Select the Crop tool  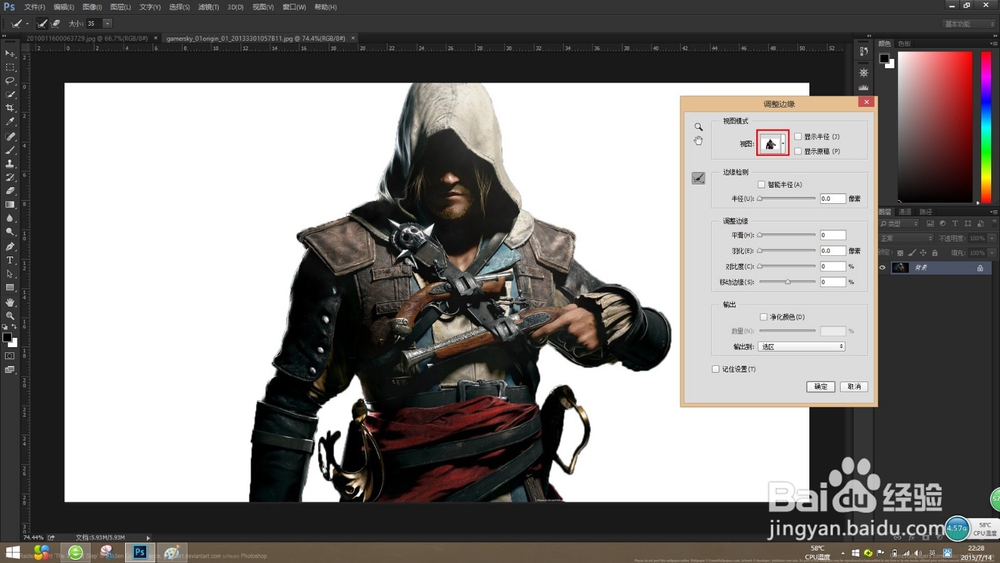point(10,108)
